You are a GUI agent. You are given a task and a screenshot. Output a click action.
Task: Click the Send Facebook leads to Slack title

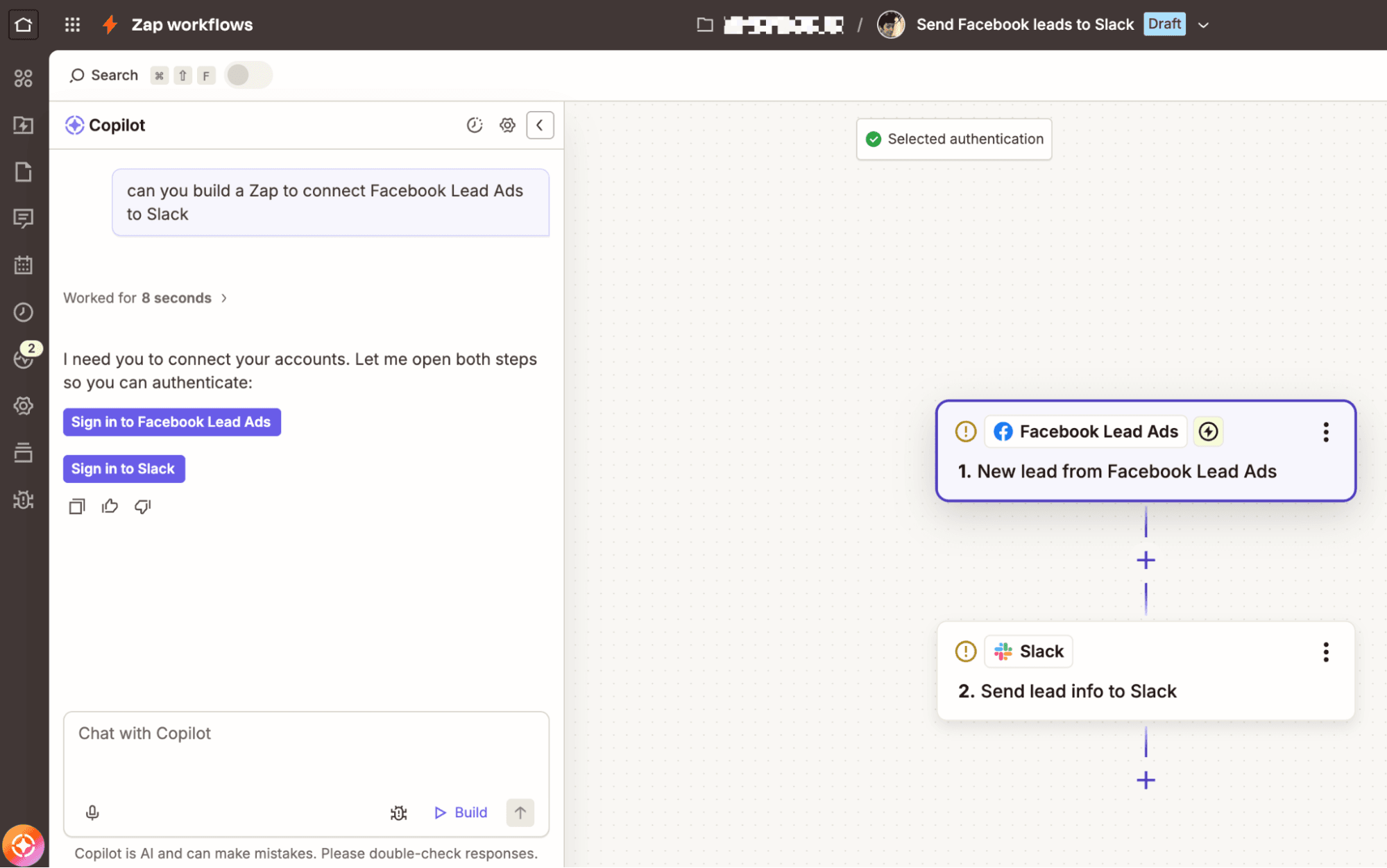tap(1025, 25)
